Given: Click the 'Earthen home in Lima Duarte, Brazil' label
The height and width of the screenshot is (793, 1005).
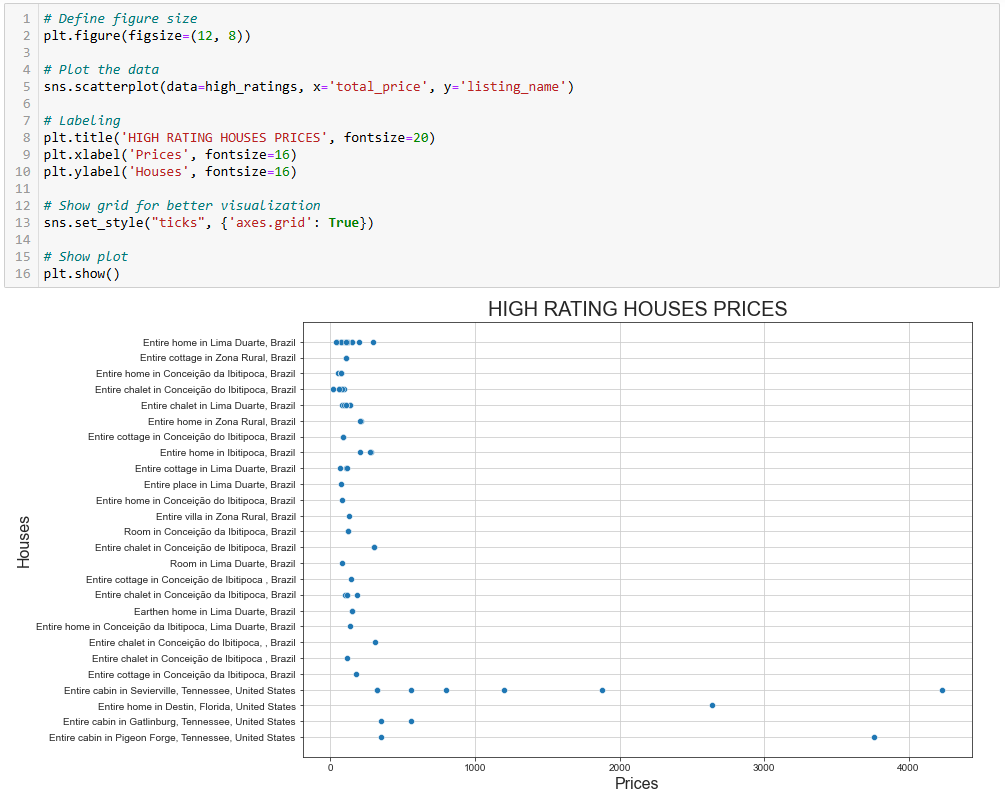Looking at the screenshot, I should (214, 611).
